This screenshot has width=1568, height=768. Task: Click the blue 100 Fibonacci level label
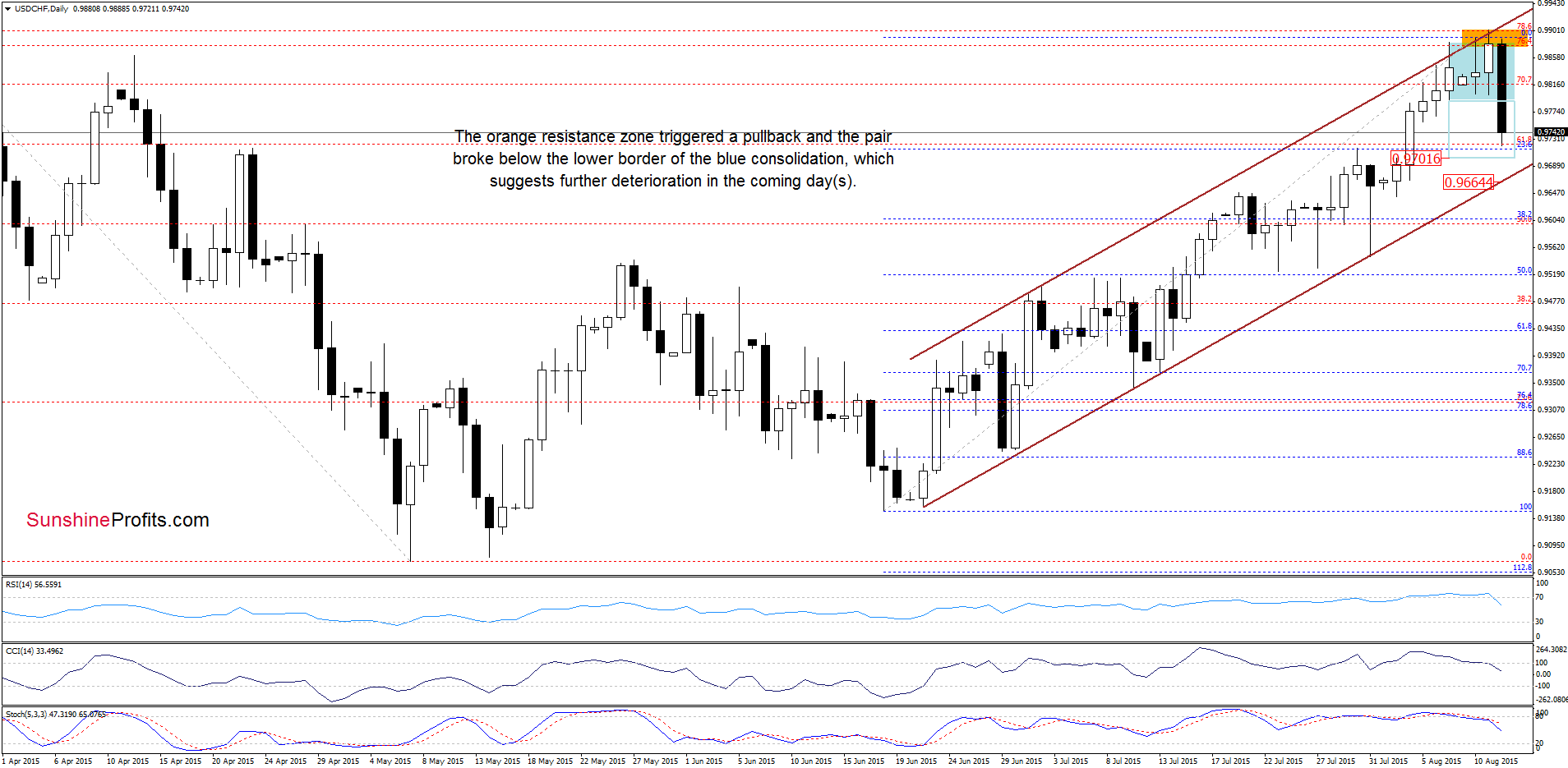coord(1525,507)
